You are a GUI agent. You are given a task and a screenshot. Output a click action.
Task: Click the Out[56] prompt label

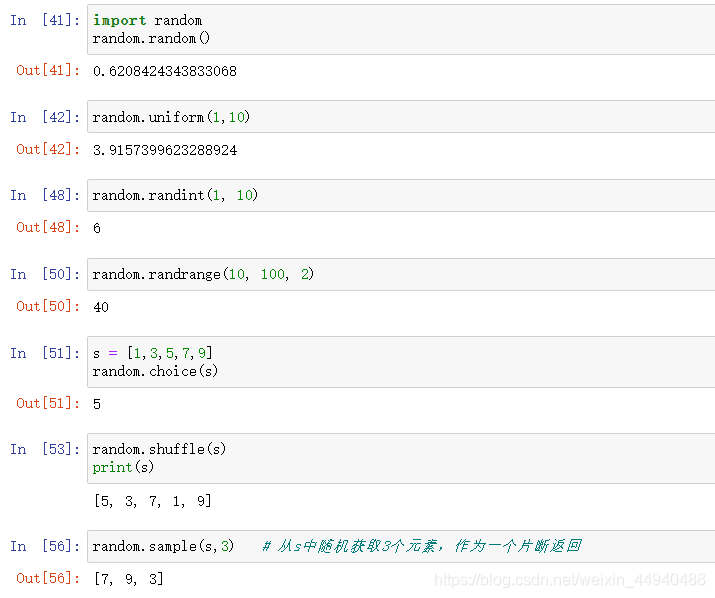pos(48,578)
